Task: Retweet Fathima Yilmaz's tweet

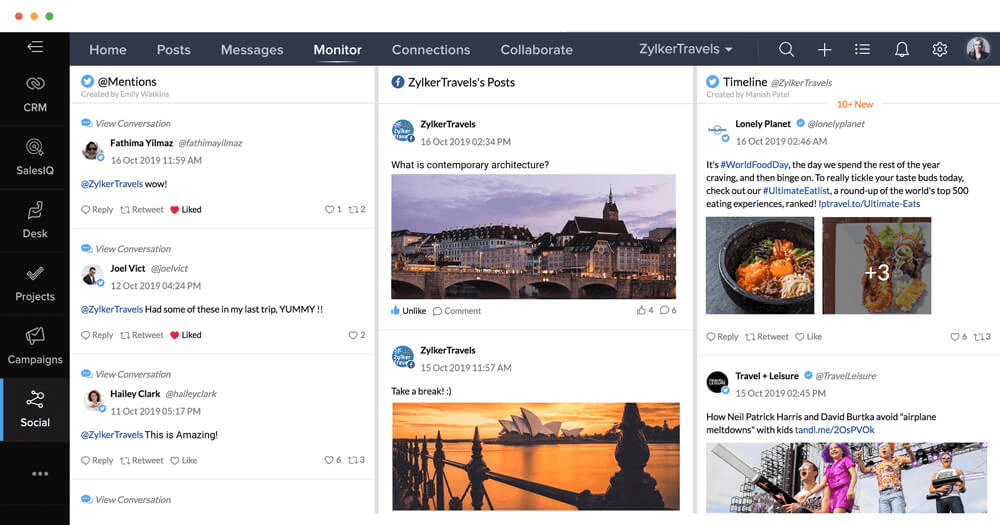Action: click(x=142, y=209)
